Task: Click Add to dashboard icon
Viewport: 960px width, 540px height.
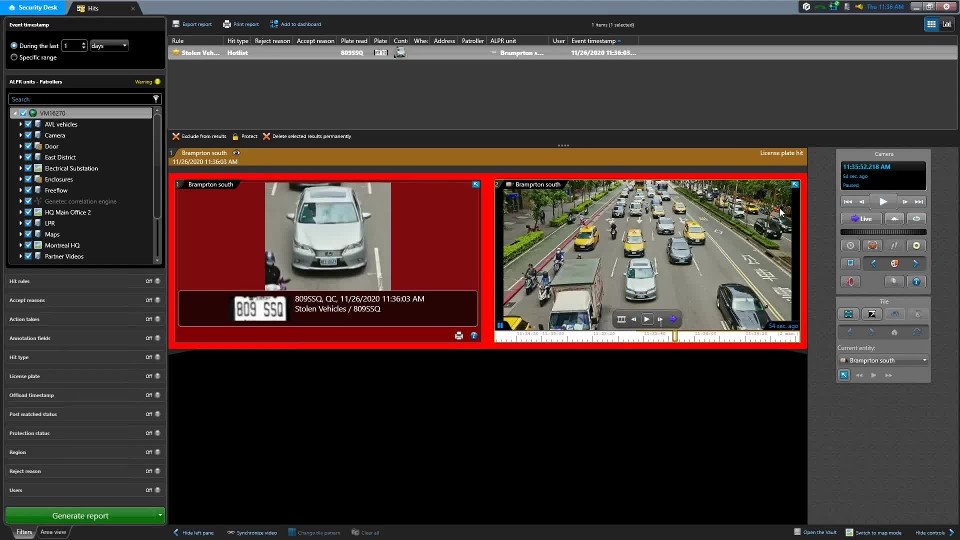Action: [274, 24]
